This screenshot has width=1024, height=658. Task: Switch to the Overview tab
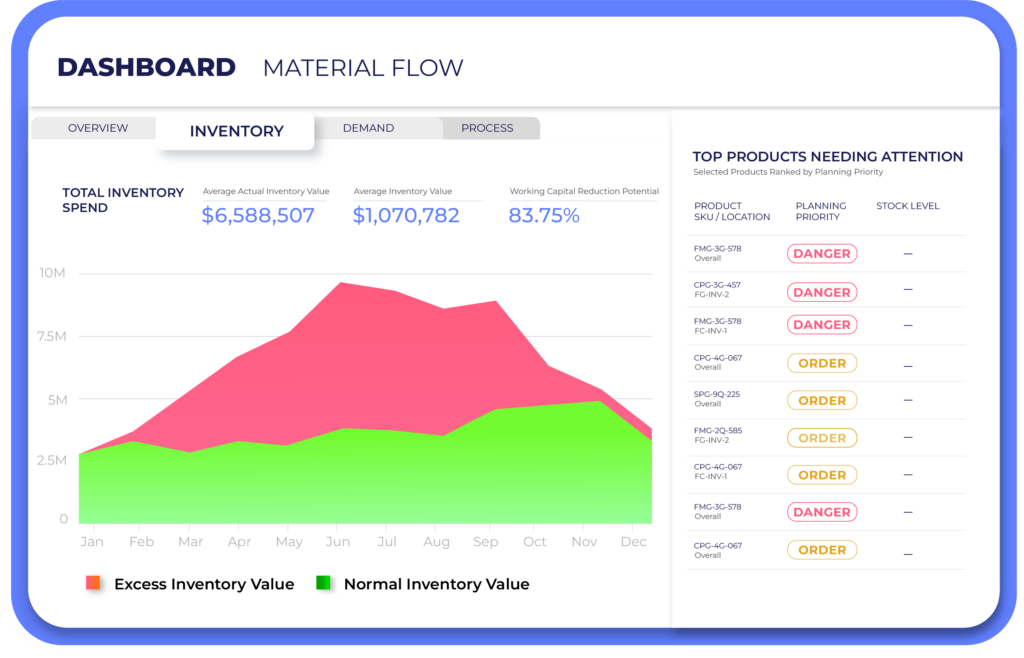[97, 128]
